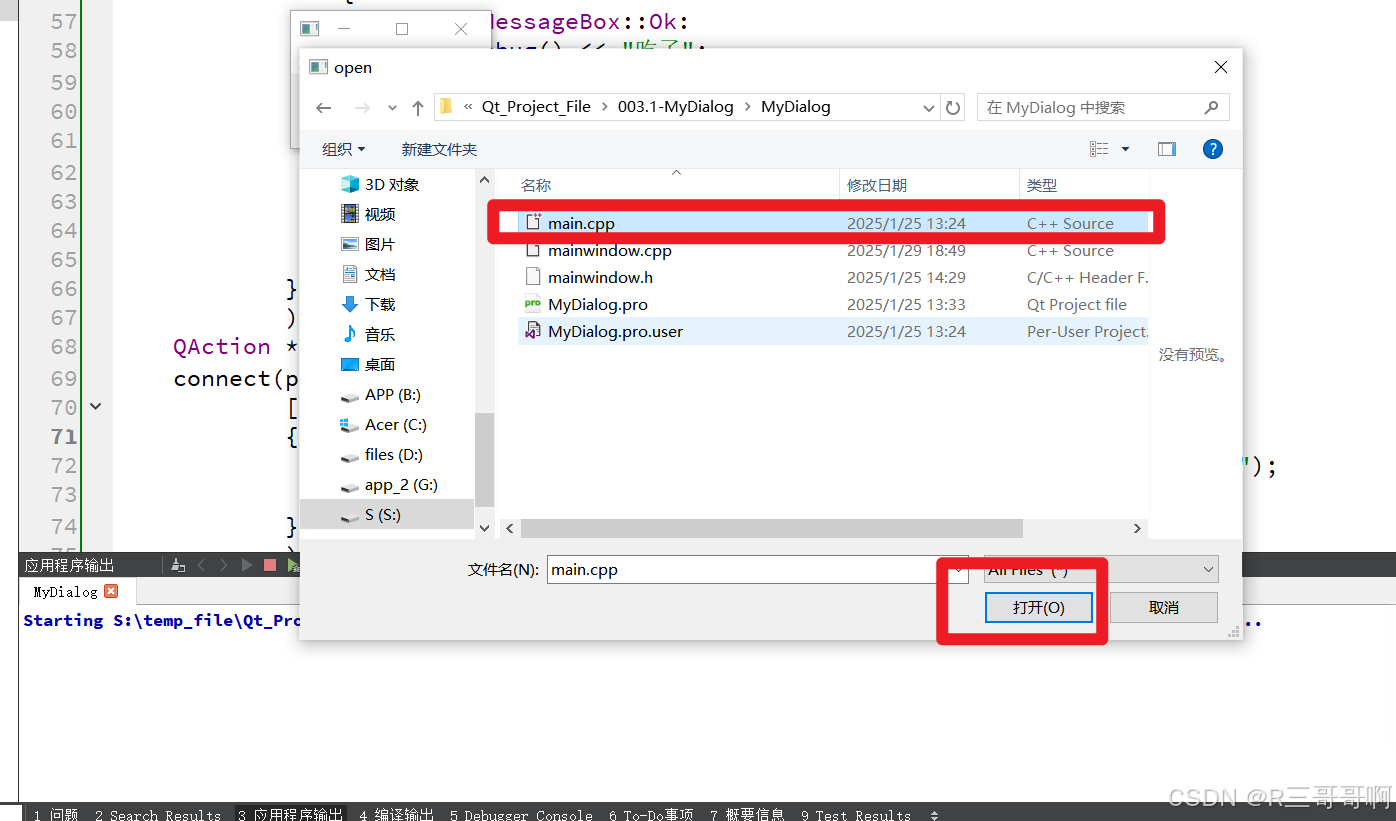Clean the application output pane

tap(178, 565)
